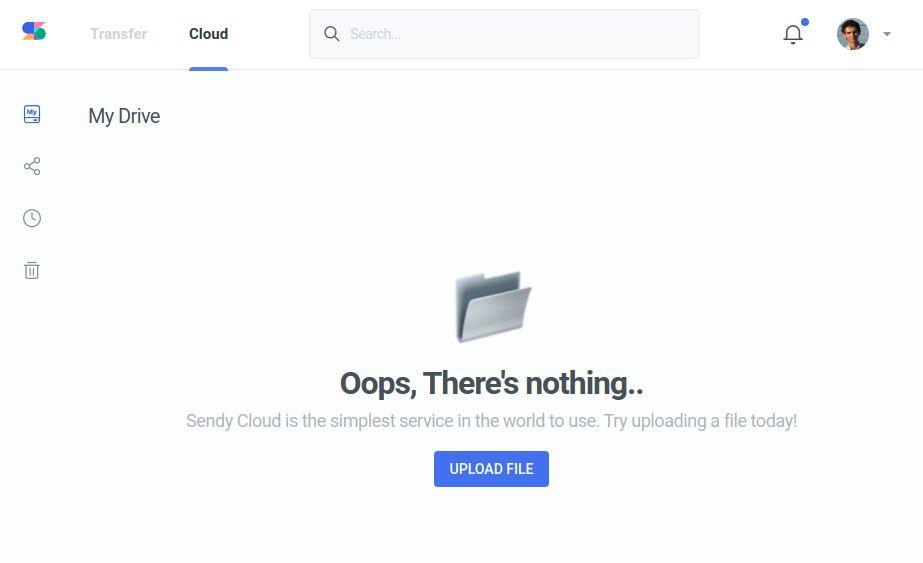Click the Sendy Cloud description text
The width and height of the screenshot is (923, 563).
point(390,421)
